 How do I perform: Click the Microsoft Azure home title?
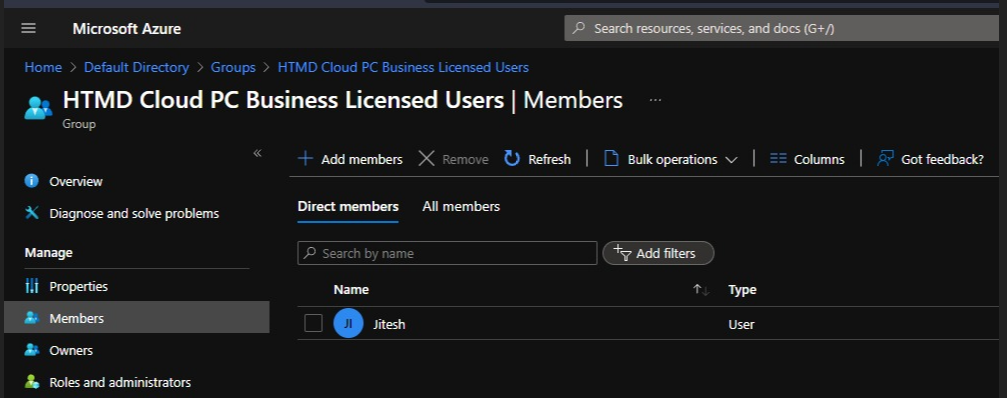click(x=127, y=29)
